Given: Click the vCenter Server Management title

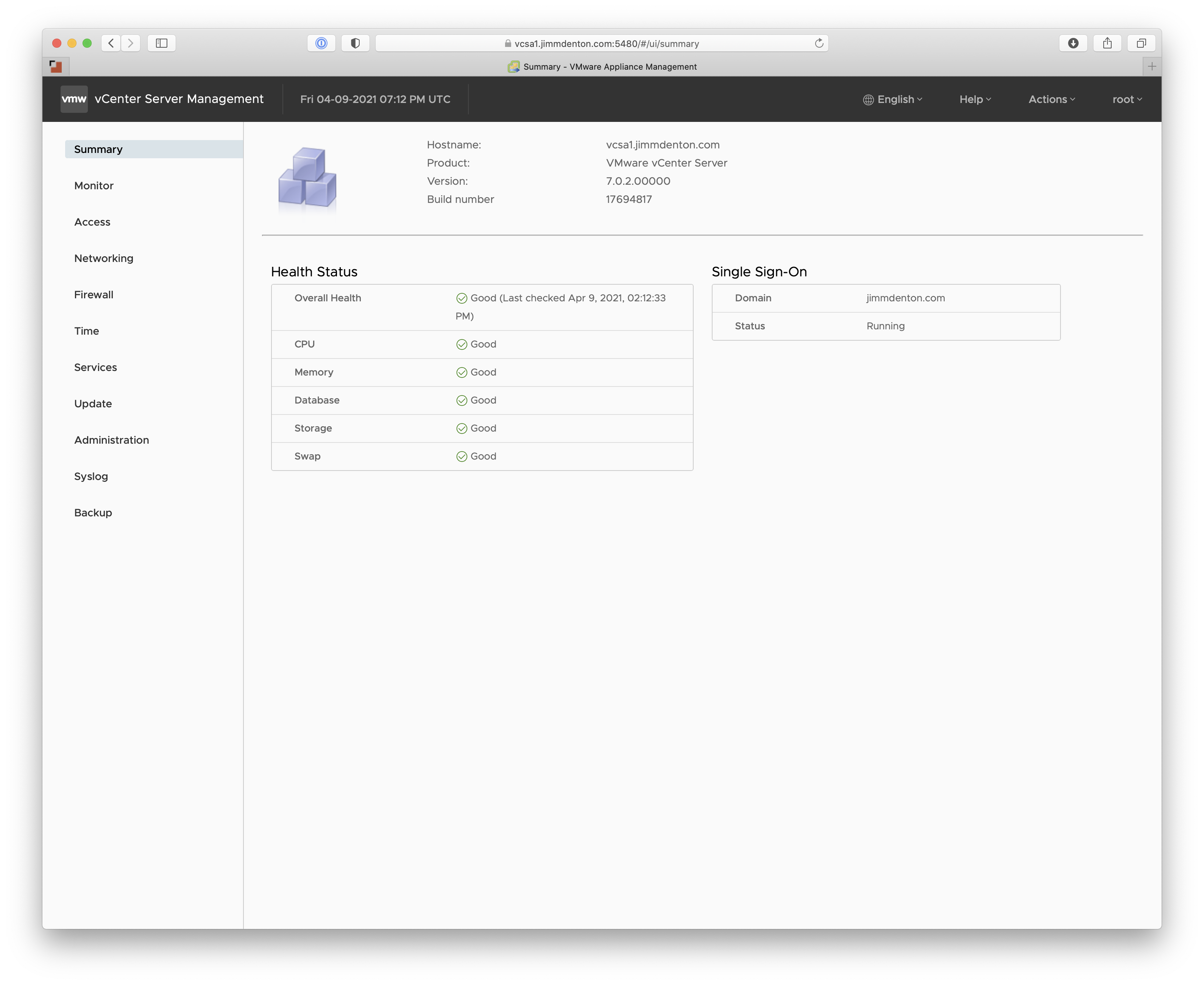Looking at the screenshot, I should click(179, 99).
